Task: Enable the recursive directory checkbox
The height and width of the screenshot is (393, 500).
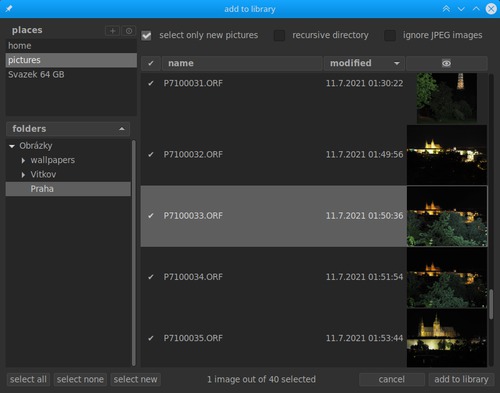Action: click(279, 35)
